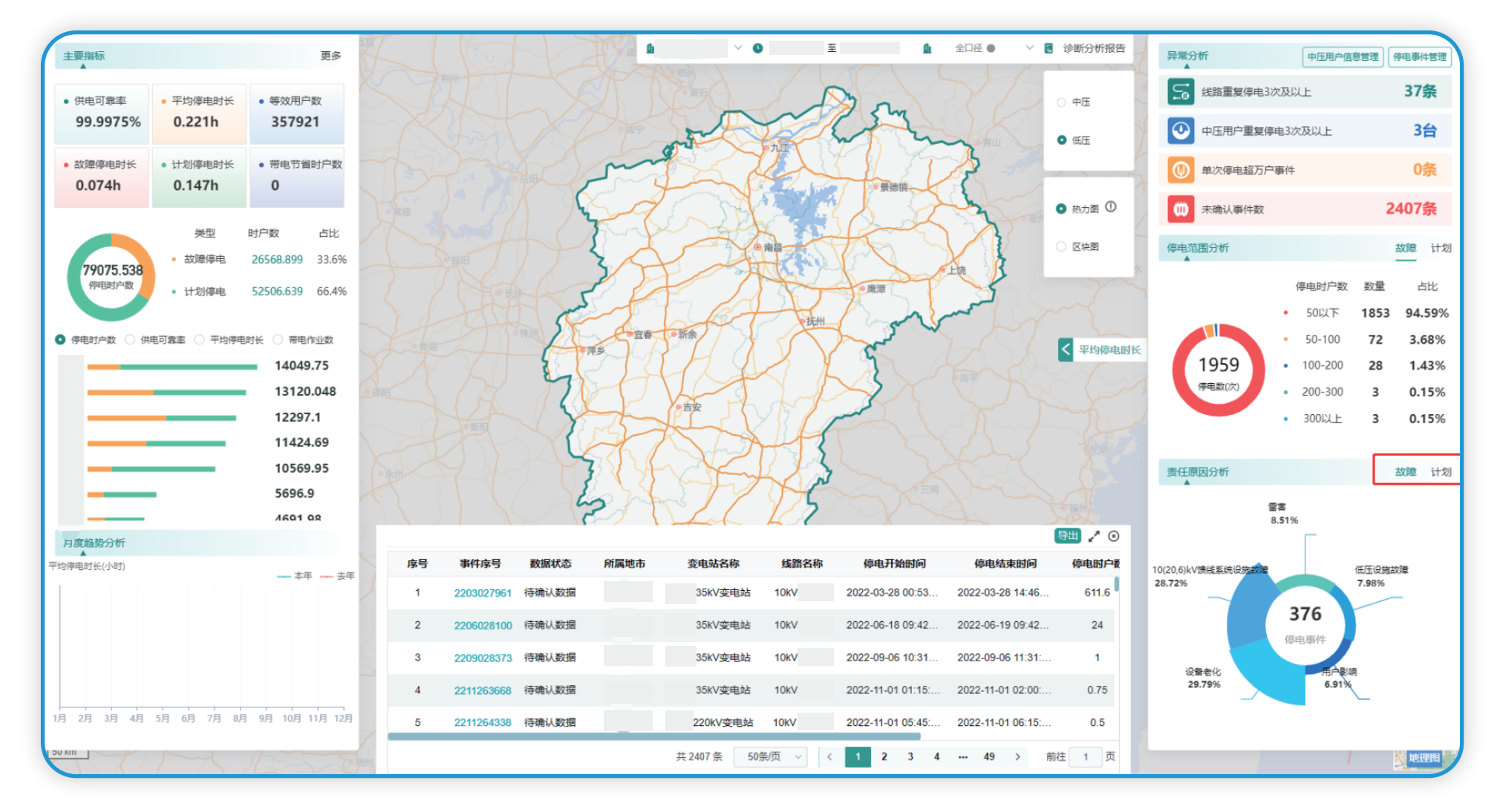
Task: Go to table page 3
Action: coord(910,756)
